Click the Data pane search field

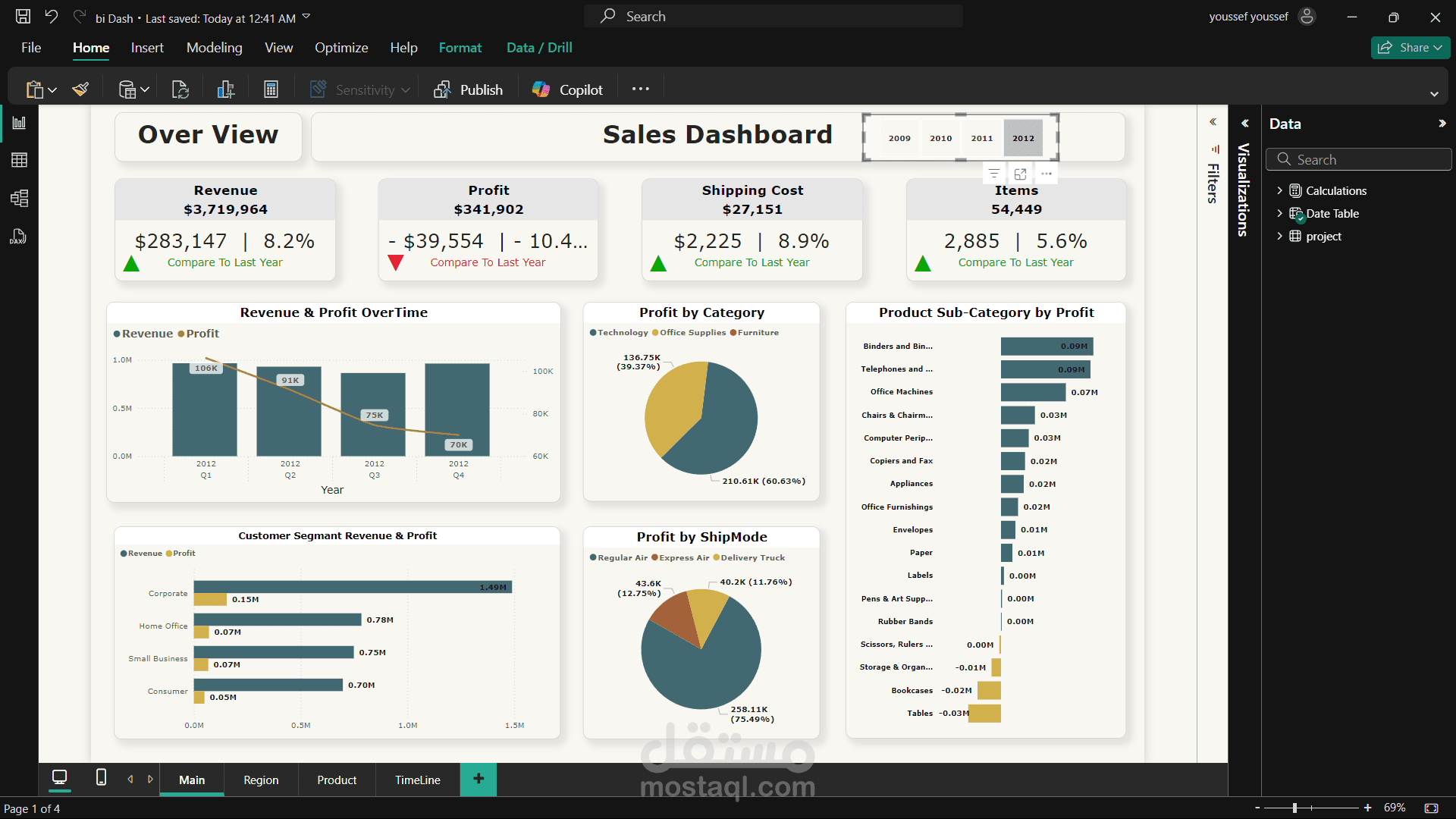pyautogui.click(x=1358, y=159)
